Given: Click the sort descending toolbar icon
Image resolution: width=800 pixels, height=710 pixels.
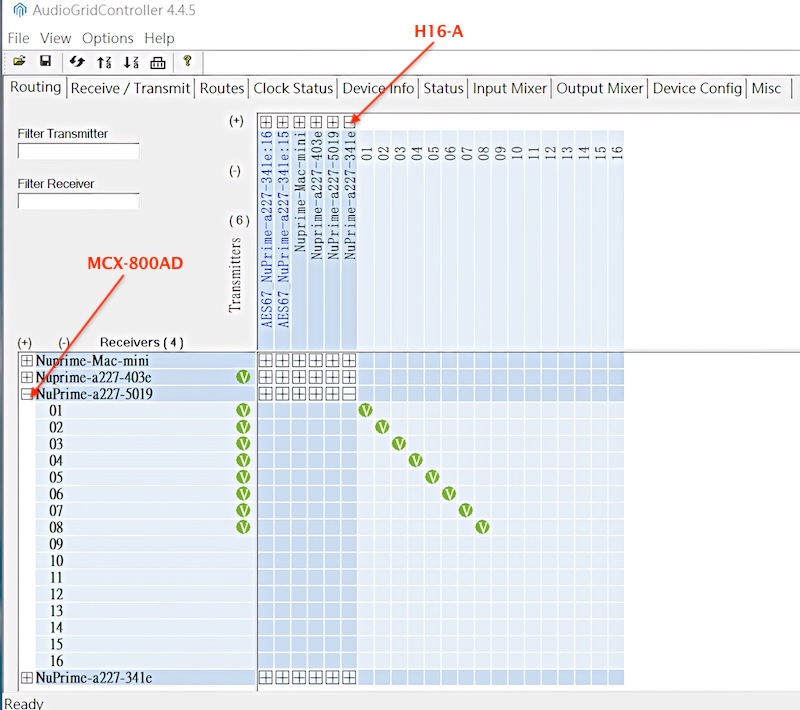Looking at the screenshot, I should click(x=131, y=62).
